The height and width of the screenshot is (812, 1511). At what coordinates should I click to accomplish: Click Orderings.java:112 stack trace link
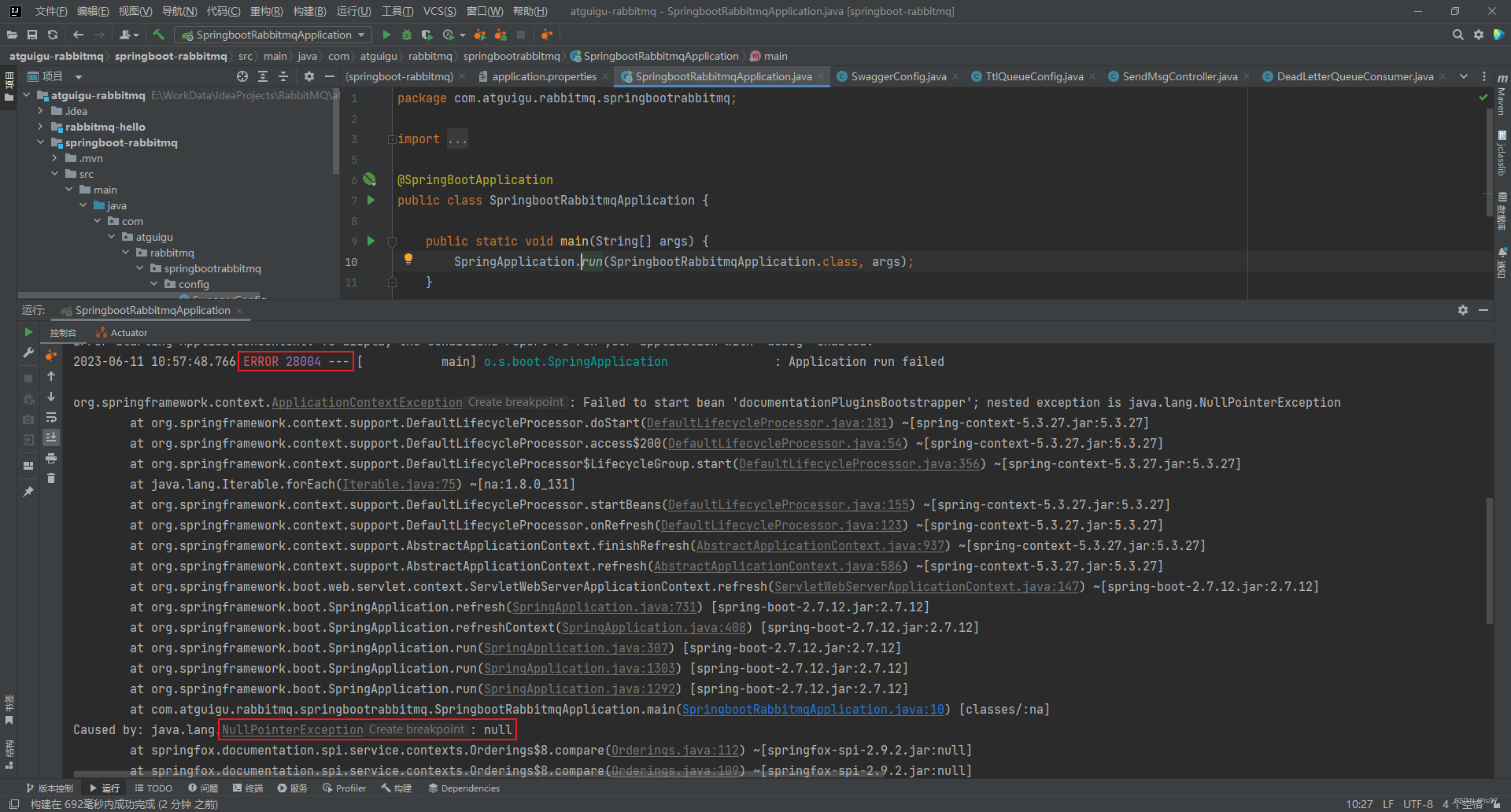click(x=675, y=750)
